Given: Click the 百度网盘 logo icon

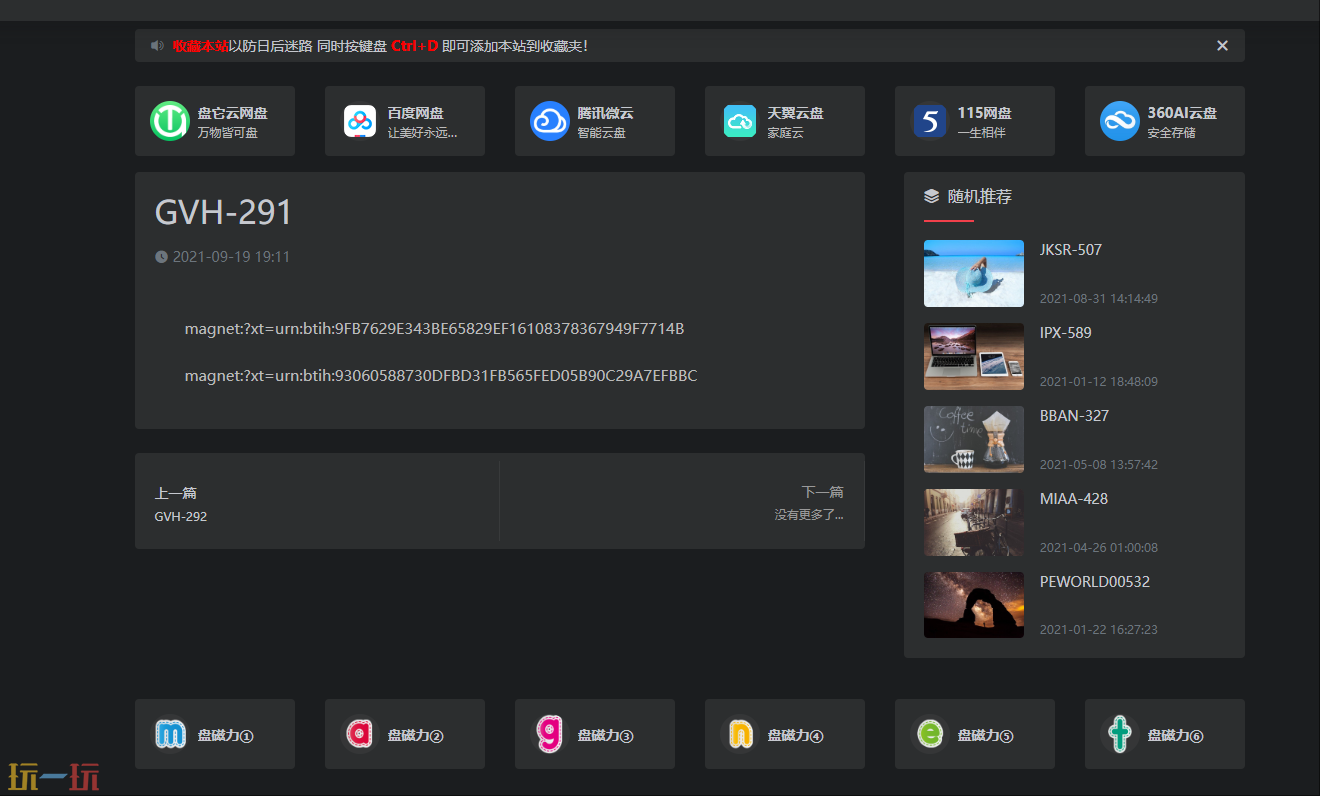Looking at the screenshot, I should coord(360,121).
